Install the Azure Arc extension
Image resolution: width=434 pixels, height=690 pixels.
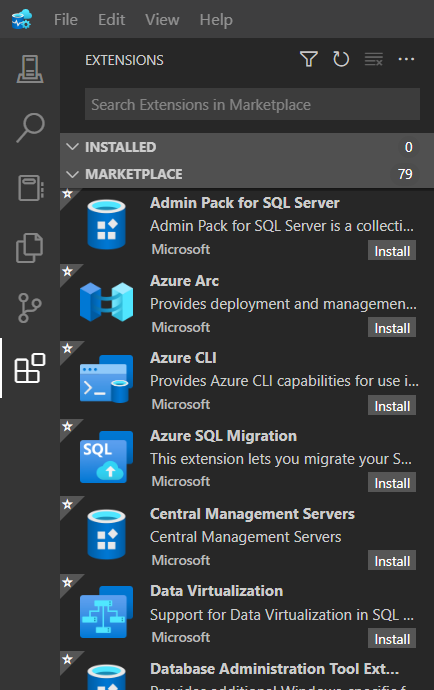click(392, 328)
